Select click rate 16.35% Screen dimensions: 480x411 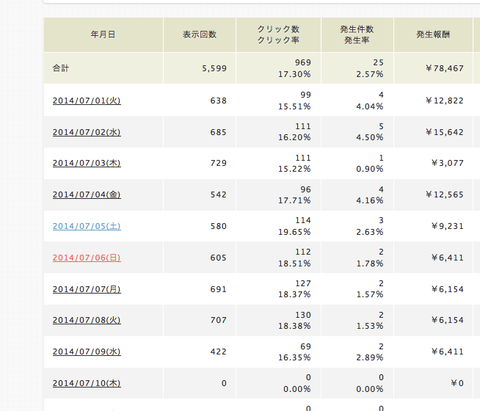click(x=295, y=357)
